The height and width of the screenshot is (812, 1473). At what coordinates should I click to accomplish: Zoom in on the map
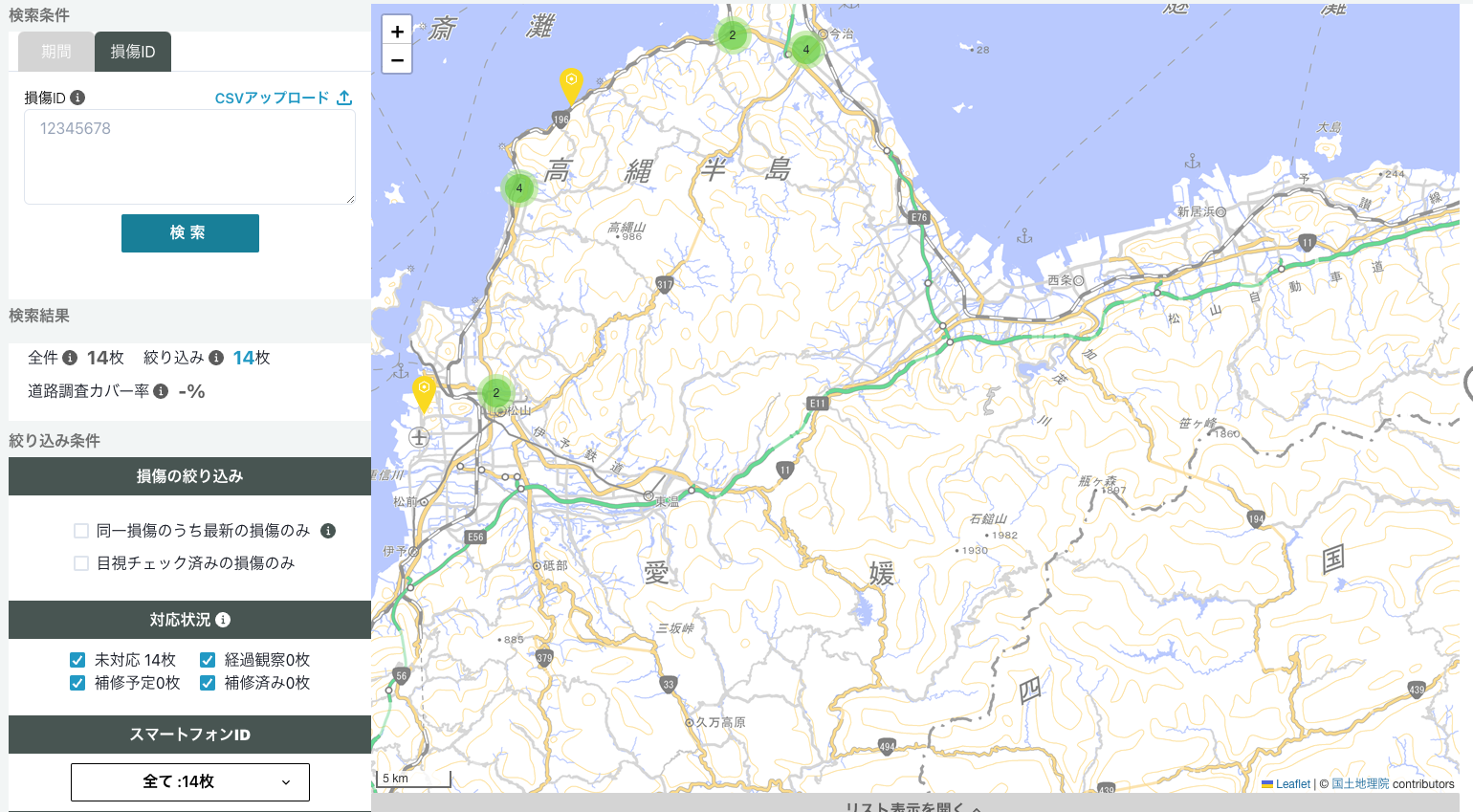pos(397,31)
